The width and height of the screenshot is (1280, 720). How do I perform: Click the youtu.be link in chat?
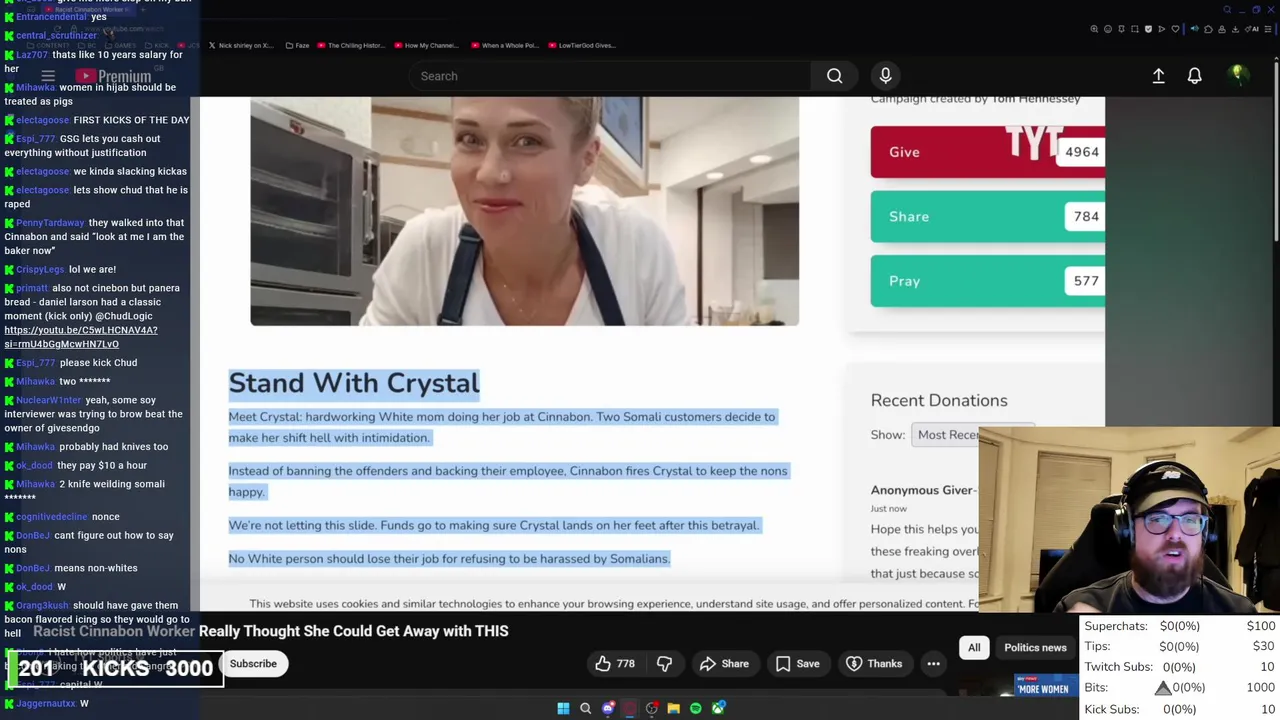81,337
